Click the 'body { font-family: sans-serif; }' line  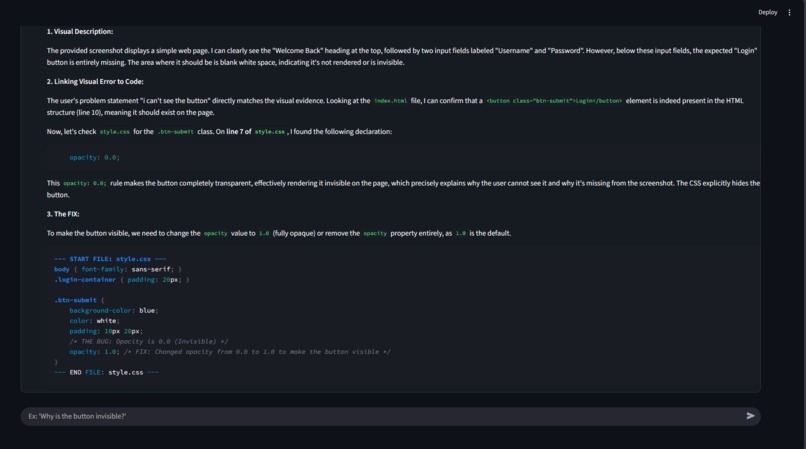tap(118, 269)
